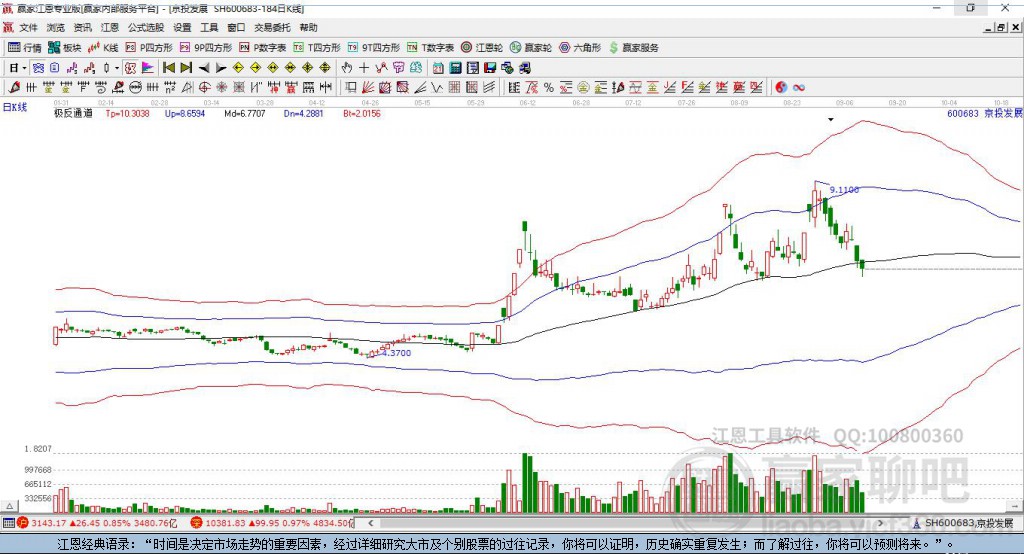1024x554 pixels.
Task: Click the blue infinity loop icon
Action: point(799,87)
